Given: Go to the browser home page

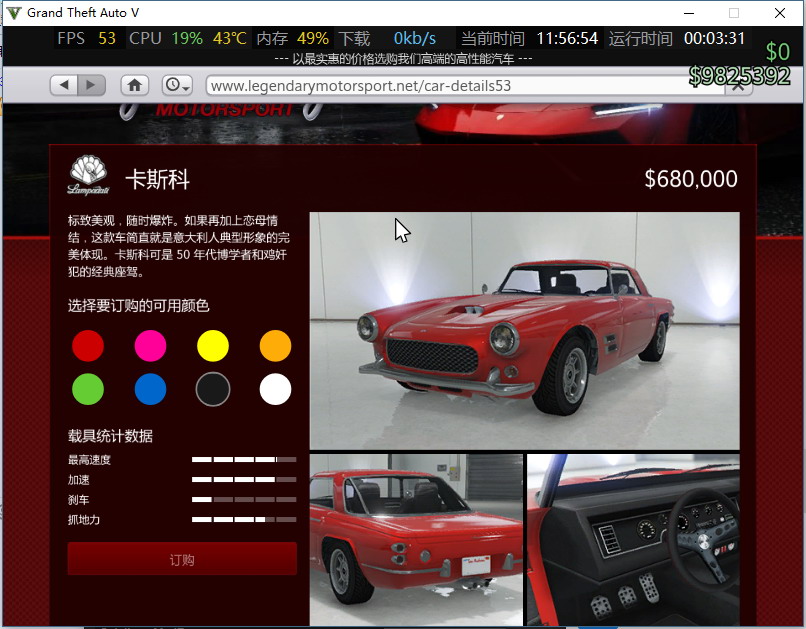Looking at the screenshot, I should (135, 85).
